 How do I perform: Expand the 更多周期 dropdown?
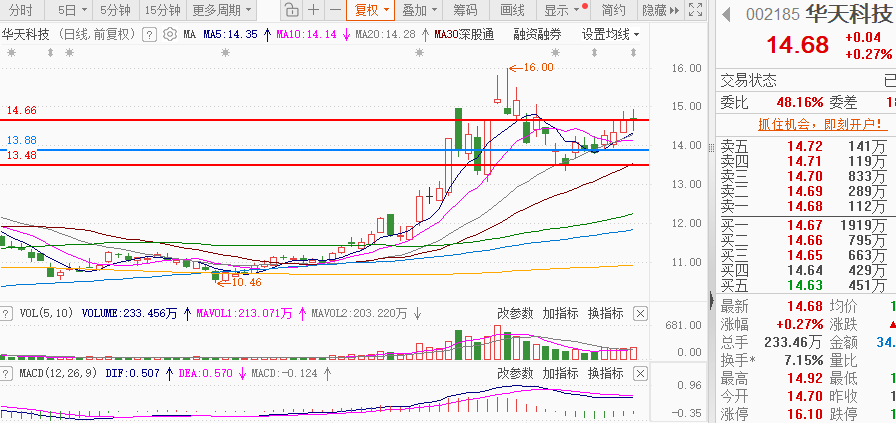tap(221, 10)
